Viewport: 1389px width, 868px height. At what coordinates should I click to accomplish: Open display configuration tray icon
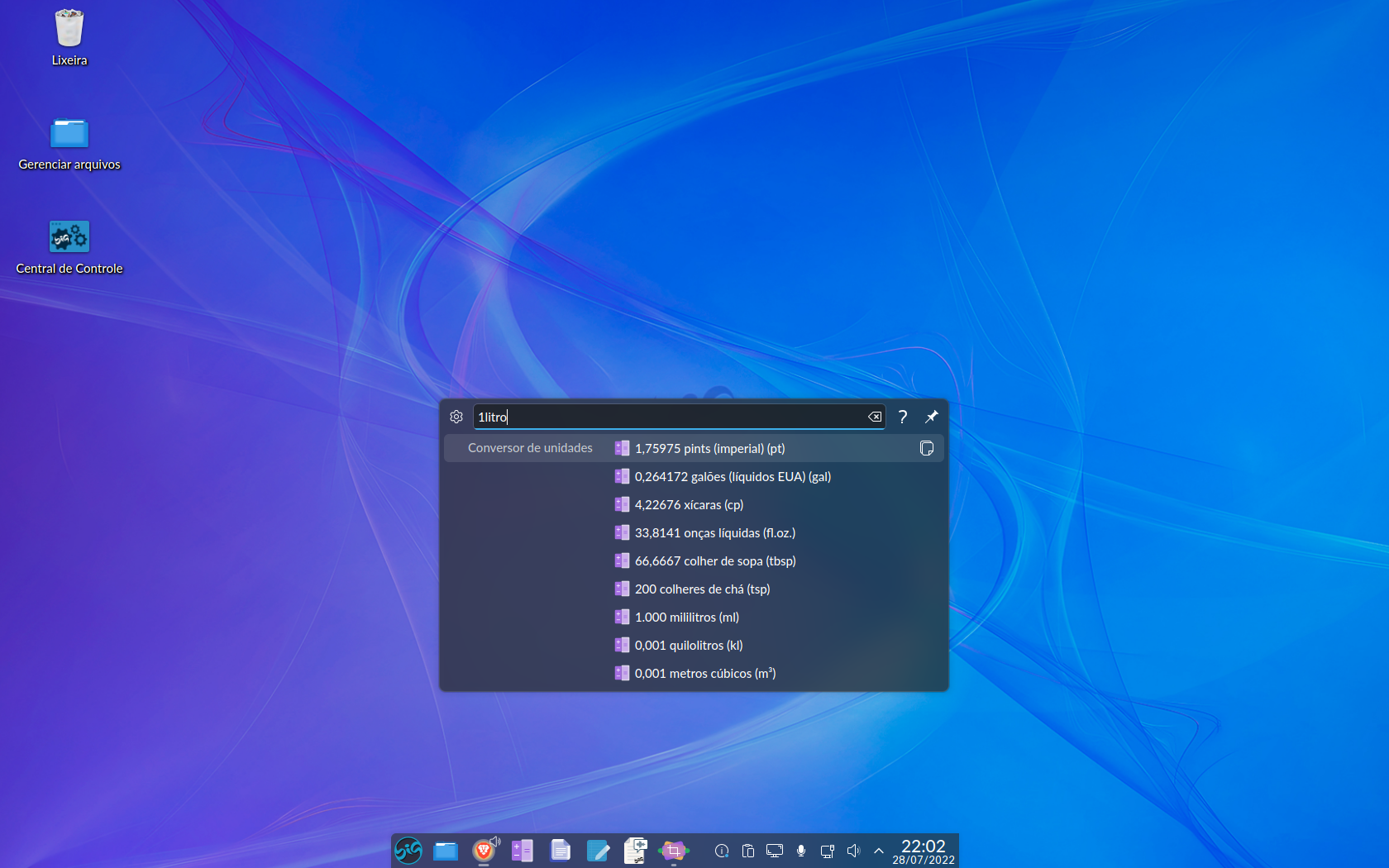tap(775, 851)
